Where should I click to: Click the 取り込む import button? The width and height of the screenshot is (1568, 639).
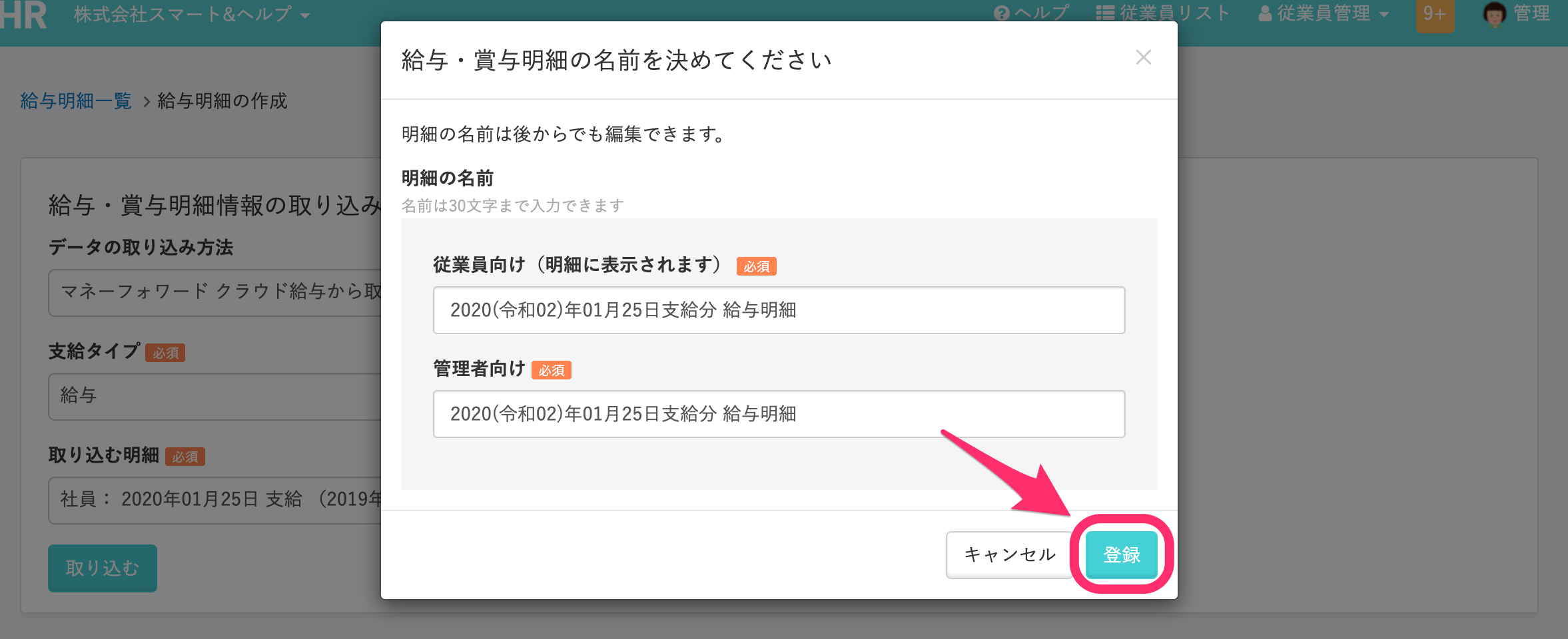tap(103, 568)
